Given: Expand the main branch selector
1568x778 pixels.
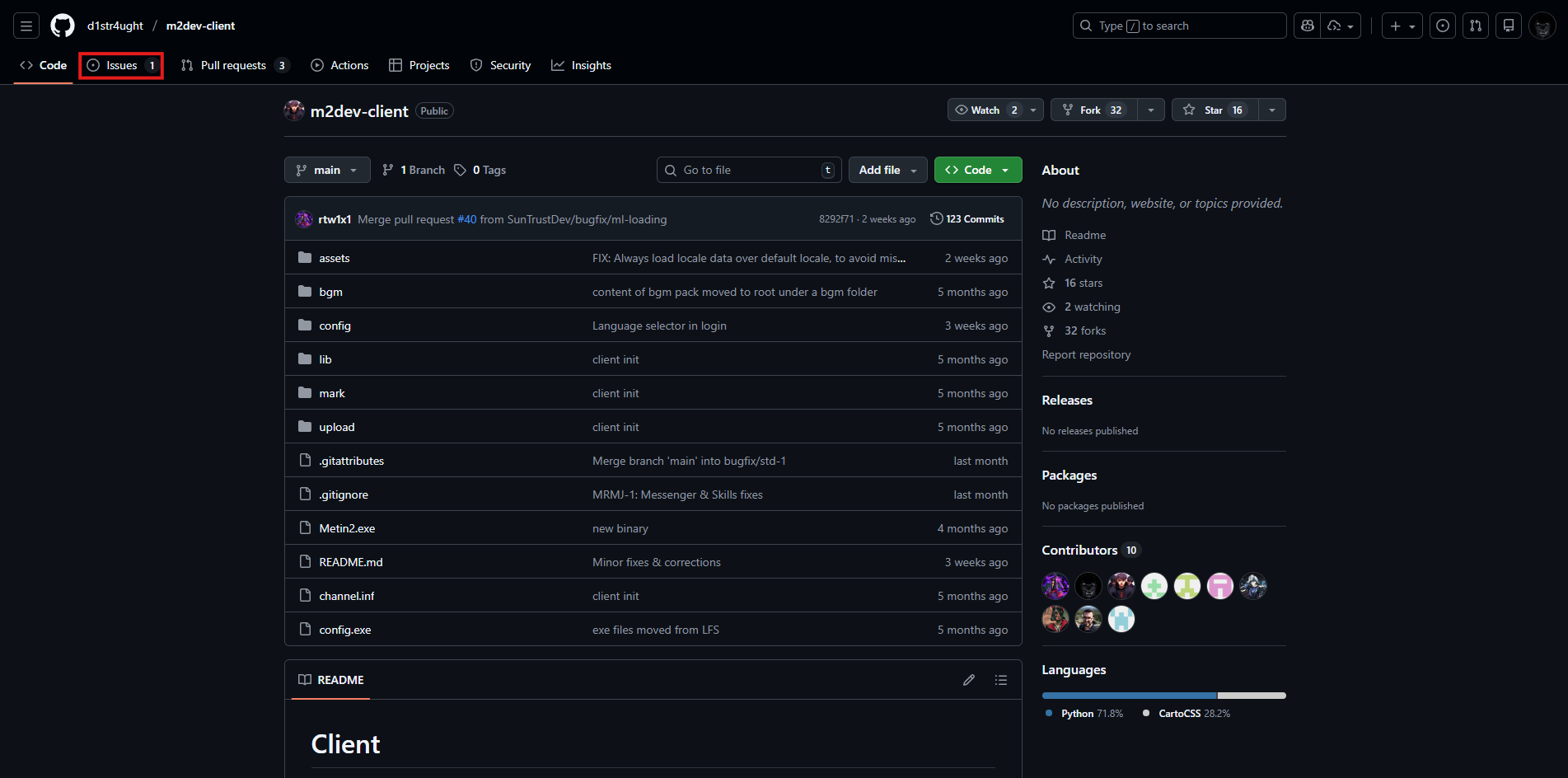Looking at the screenshot, I should coord(327,170).
